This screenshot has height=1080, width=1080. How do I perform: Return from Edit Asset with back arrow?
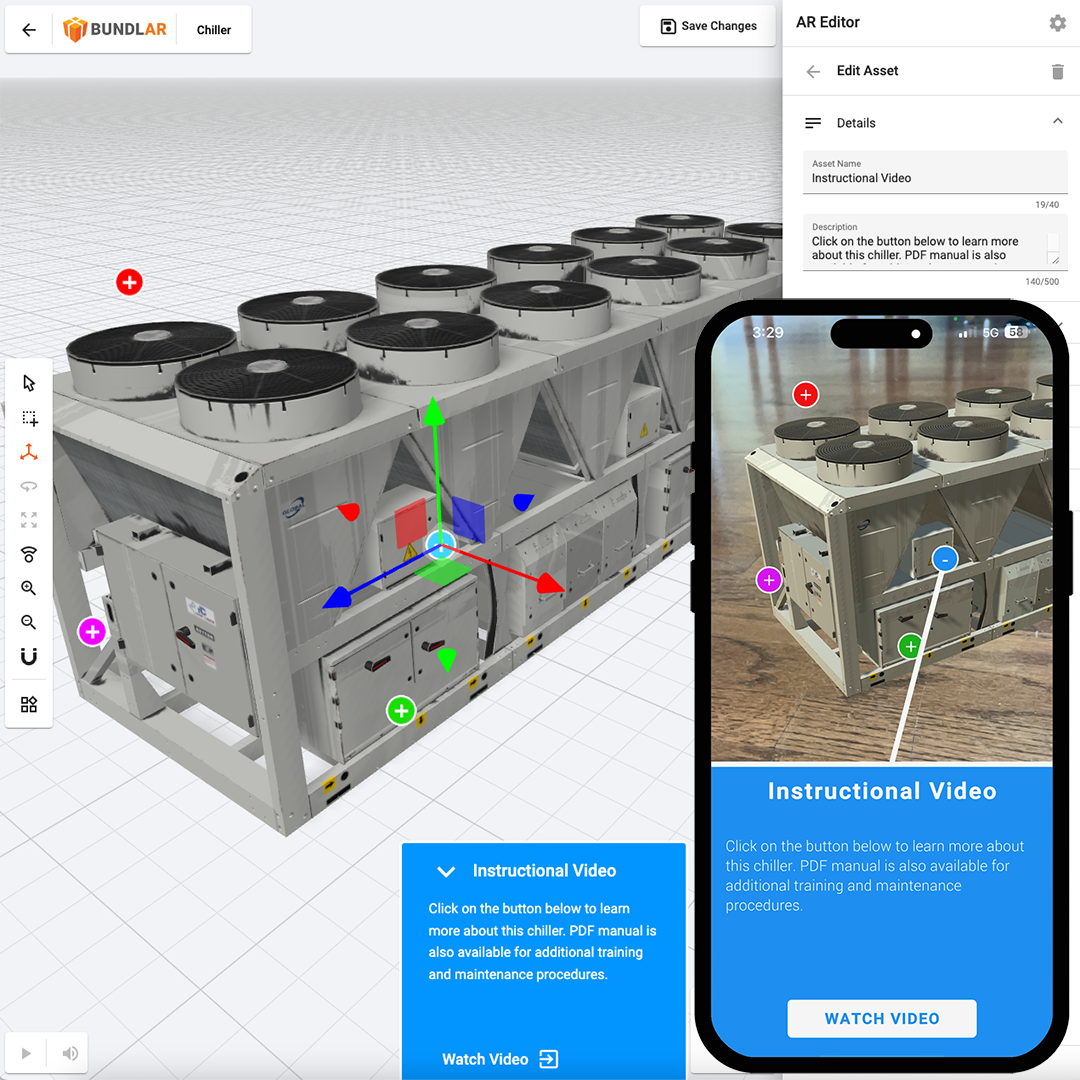813,71
